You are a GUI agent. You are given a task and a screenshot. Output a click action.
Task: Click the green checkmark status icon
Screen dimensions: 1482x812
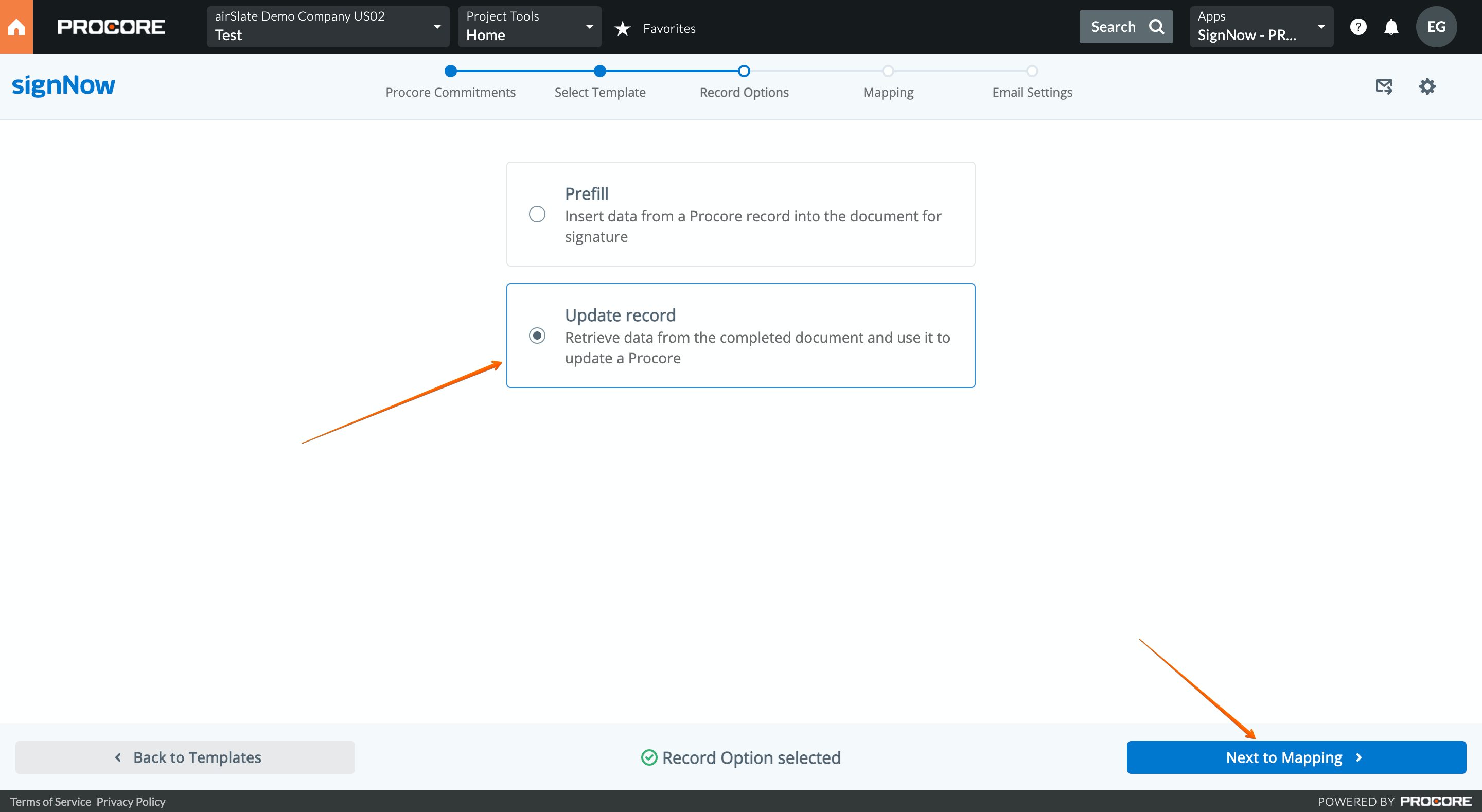[x=649, y=757]
